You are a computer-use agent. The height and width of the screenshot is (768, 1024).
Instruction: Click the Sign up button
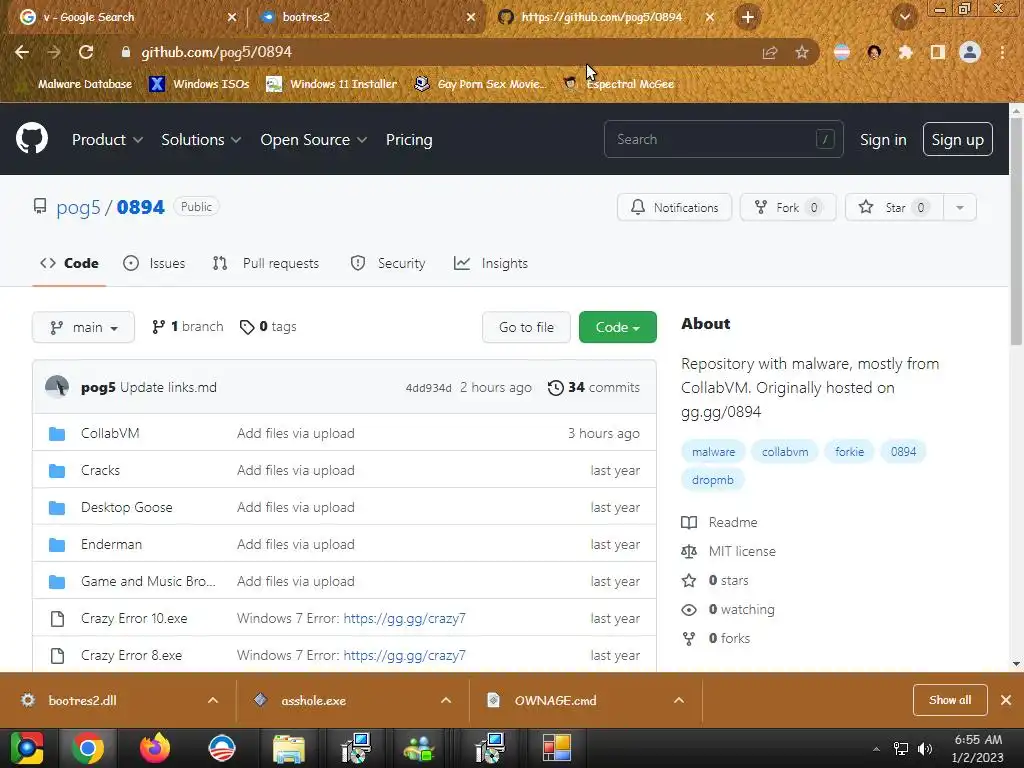(x=957, y=139)
